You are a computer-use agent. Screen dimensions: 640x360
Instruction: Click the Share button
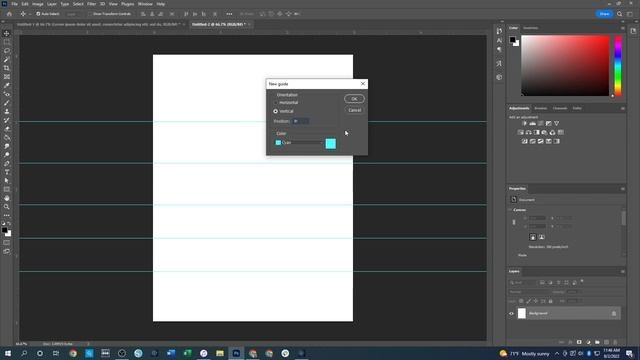pos(604,14)
